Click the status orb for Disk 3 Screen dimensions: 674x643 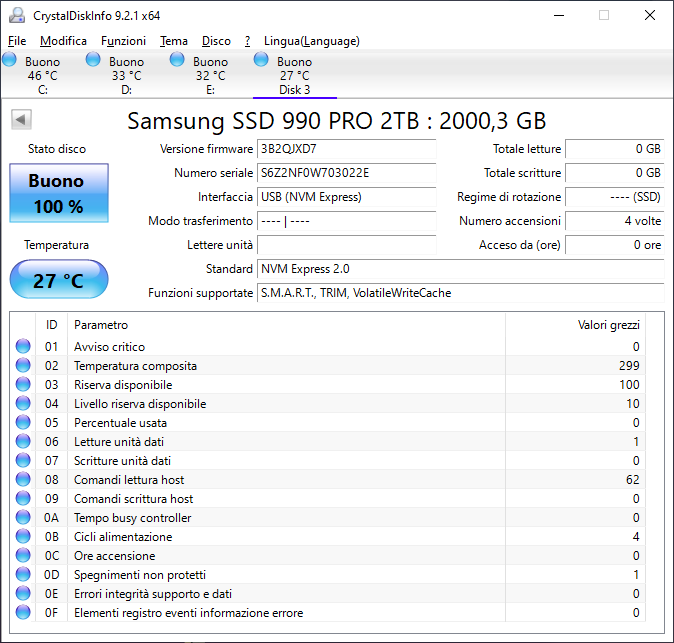tap(261, 59)
